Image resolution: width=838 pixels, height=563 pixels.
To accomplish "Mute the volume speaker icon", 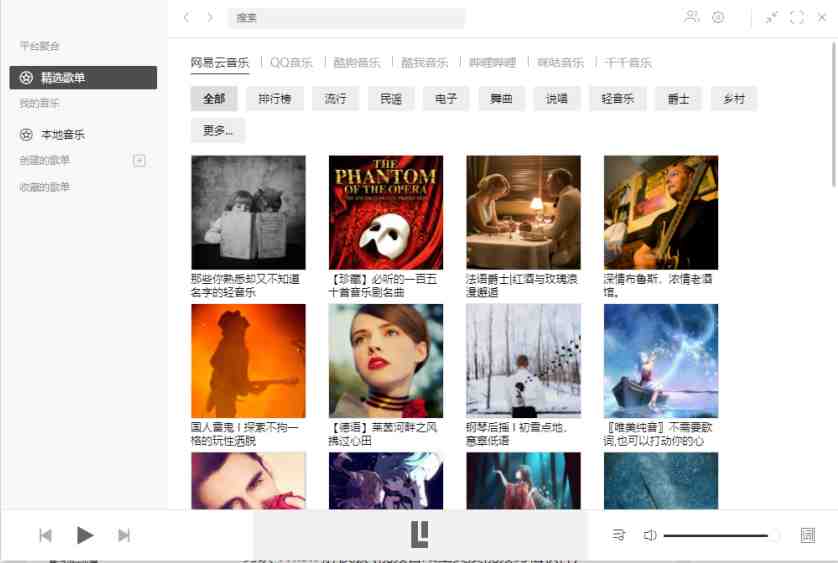I will pos(649,535).
